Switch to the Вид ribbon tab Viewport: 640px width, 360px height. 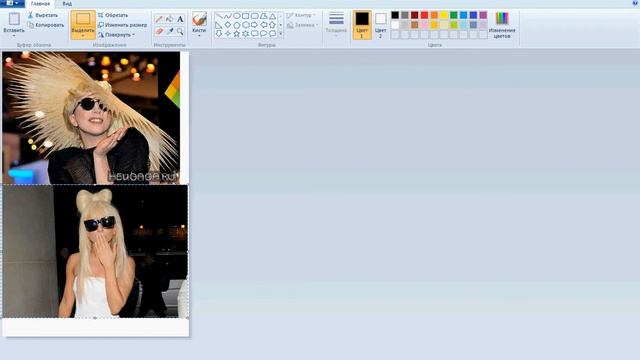coord(67,4)
